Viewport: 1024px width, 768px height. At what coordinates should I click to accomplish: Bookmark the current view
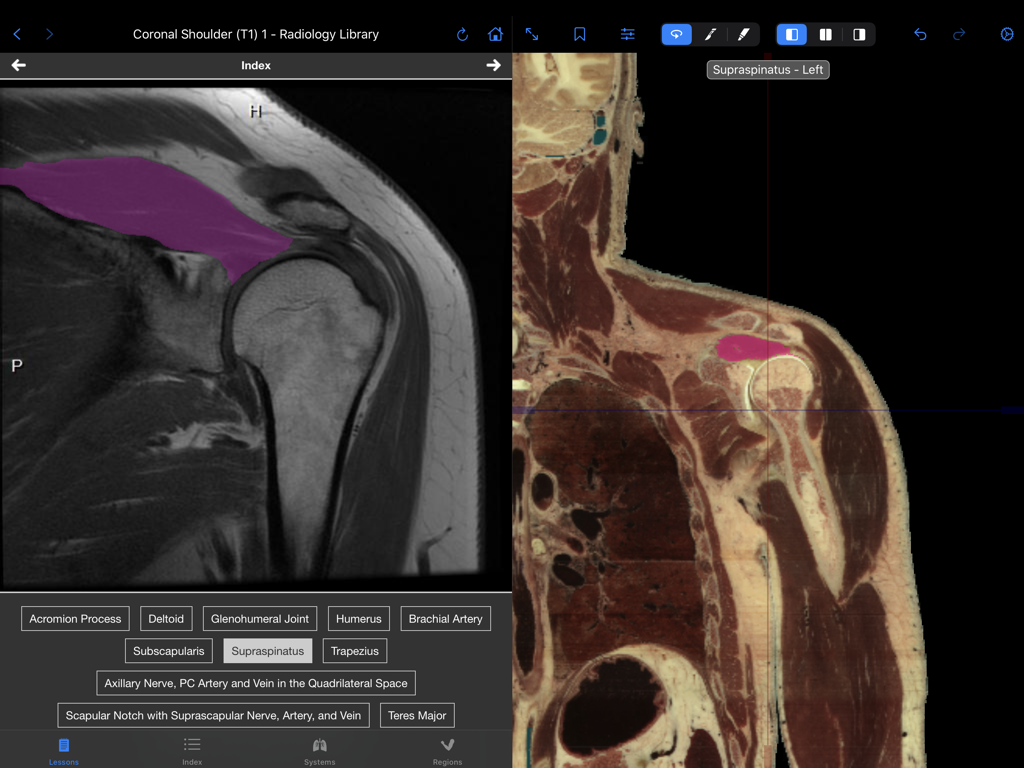[x=580, y=34]
